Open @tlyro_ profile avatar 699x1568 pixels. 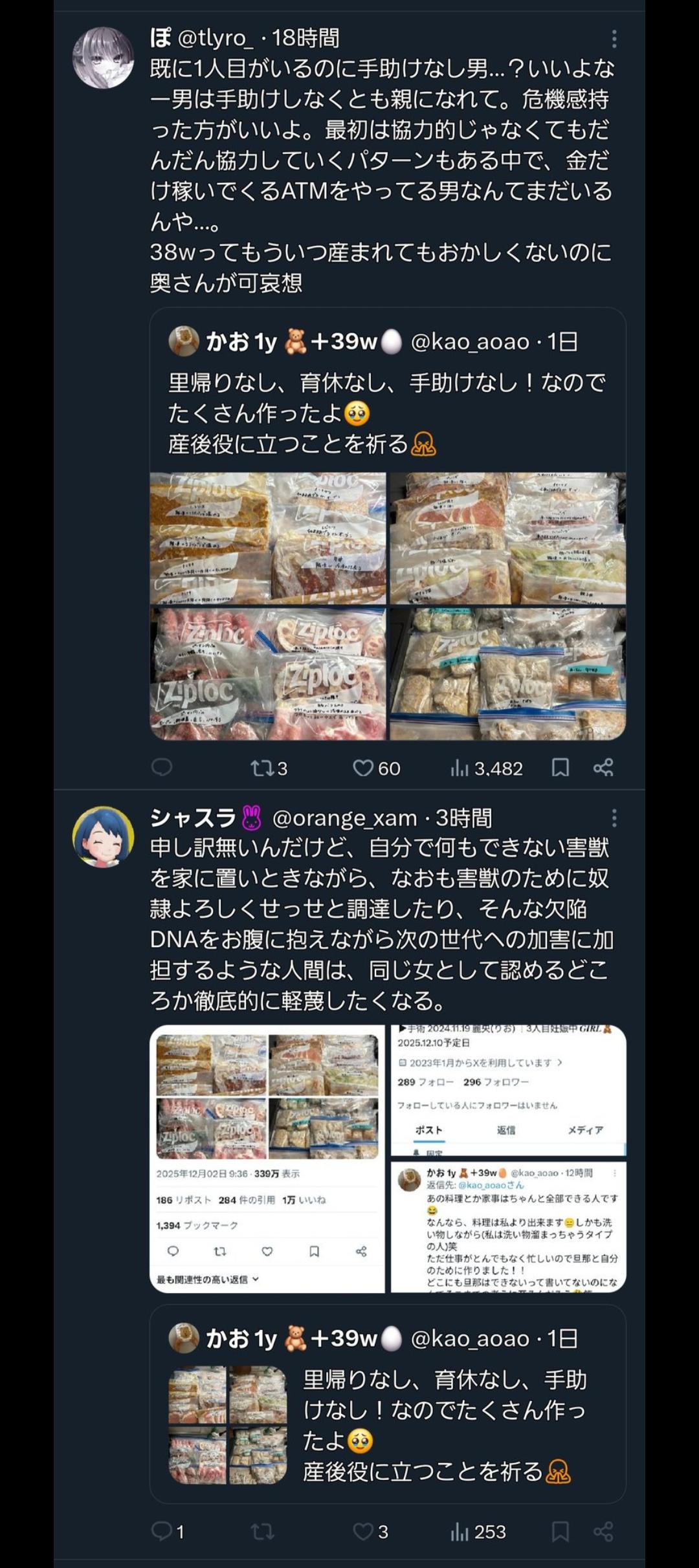click(x=103, y=58)
